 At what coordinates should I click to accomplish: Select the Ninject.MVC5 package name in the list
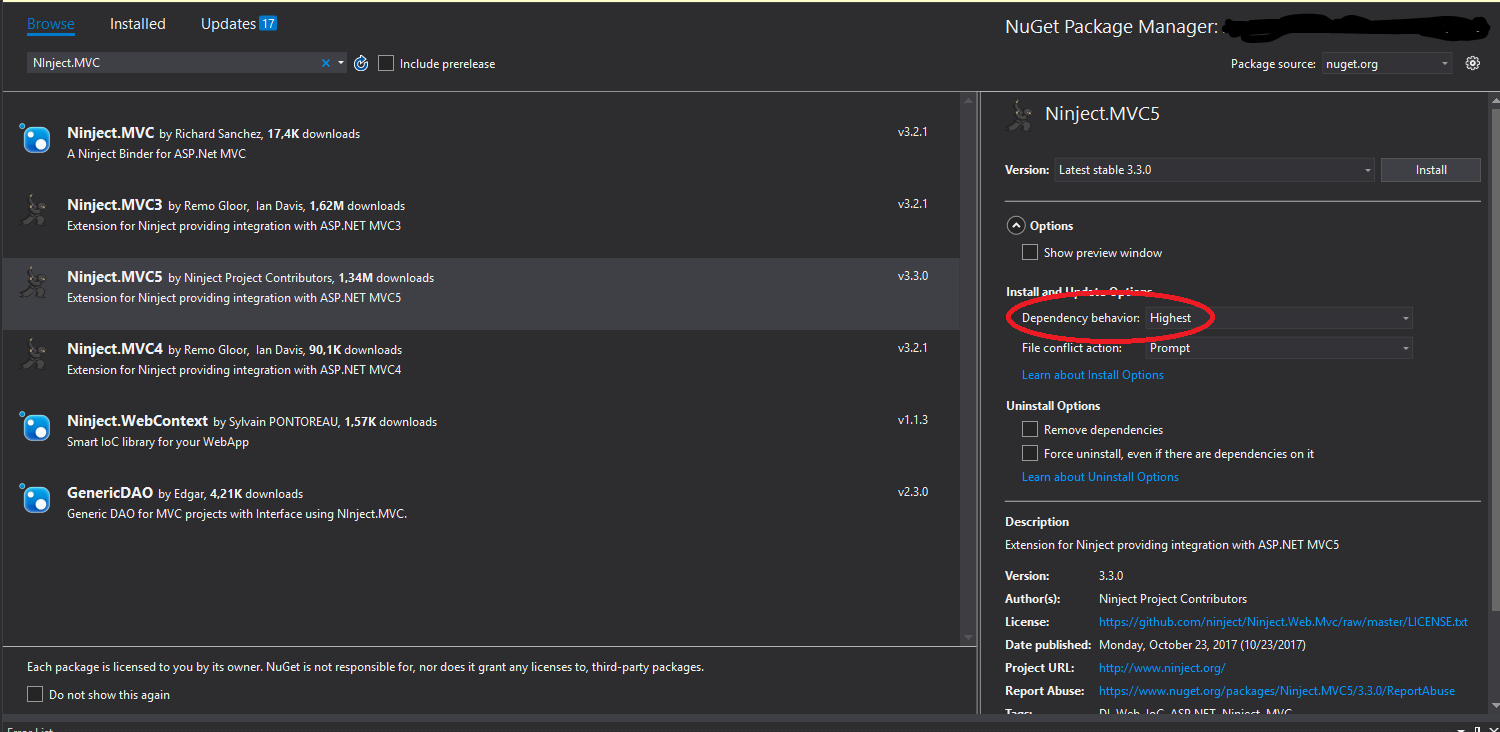pos(114,277)
